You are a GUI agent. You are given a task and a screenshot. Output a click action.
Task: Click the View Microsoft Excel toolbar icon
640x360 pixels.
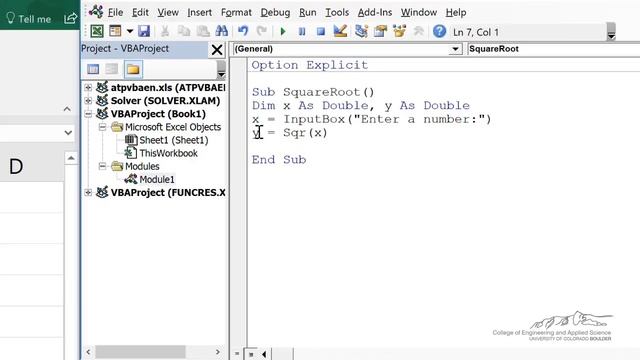[x=97, y=31]
